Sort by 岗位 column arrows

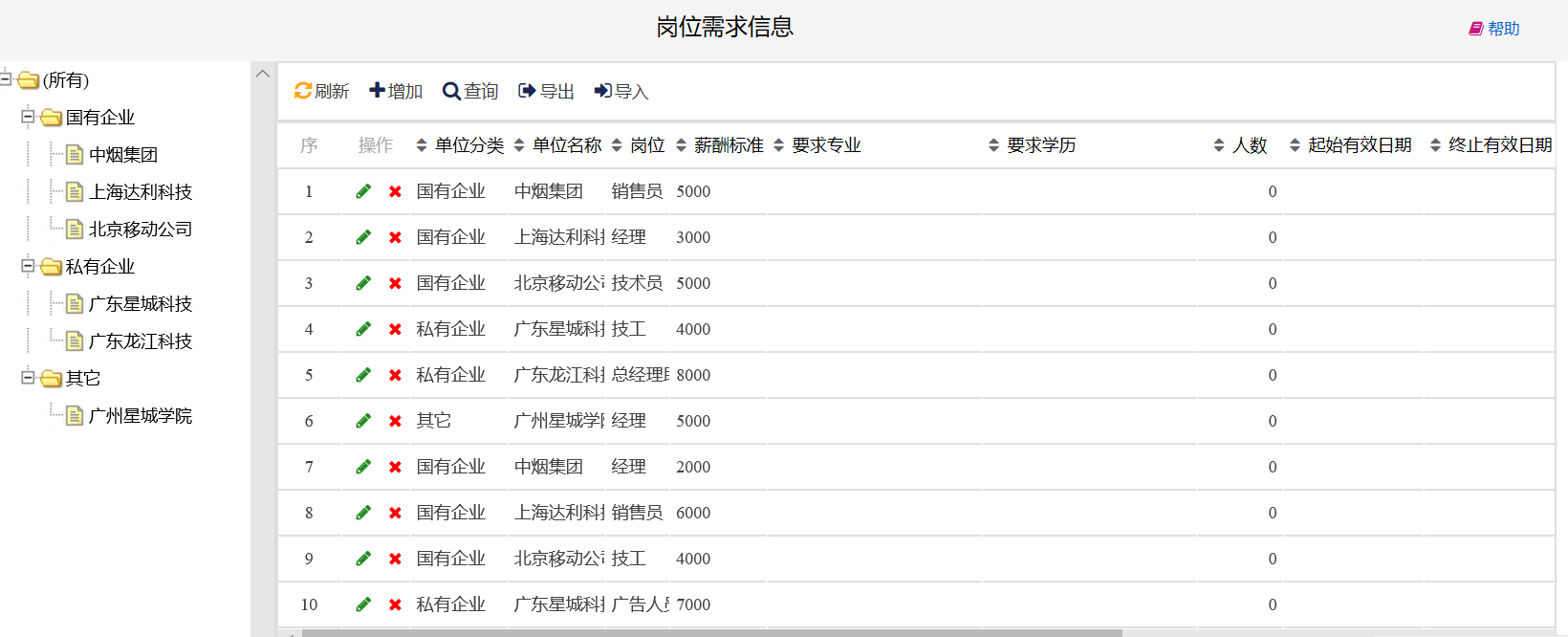617,145
